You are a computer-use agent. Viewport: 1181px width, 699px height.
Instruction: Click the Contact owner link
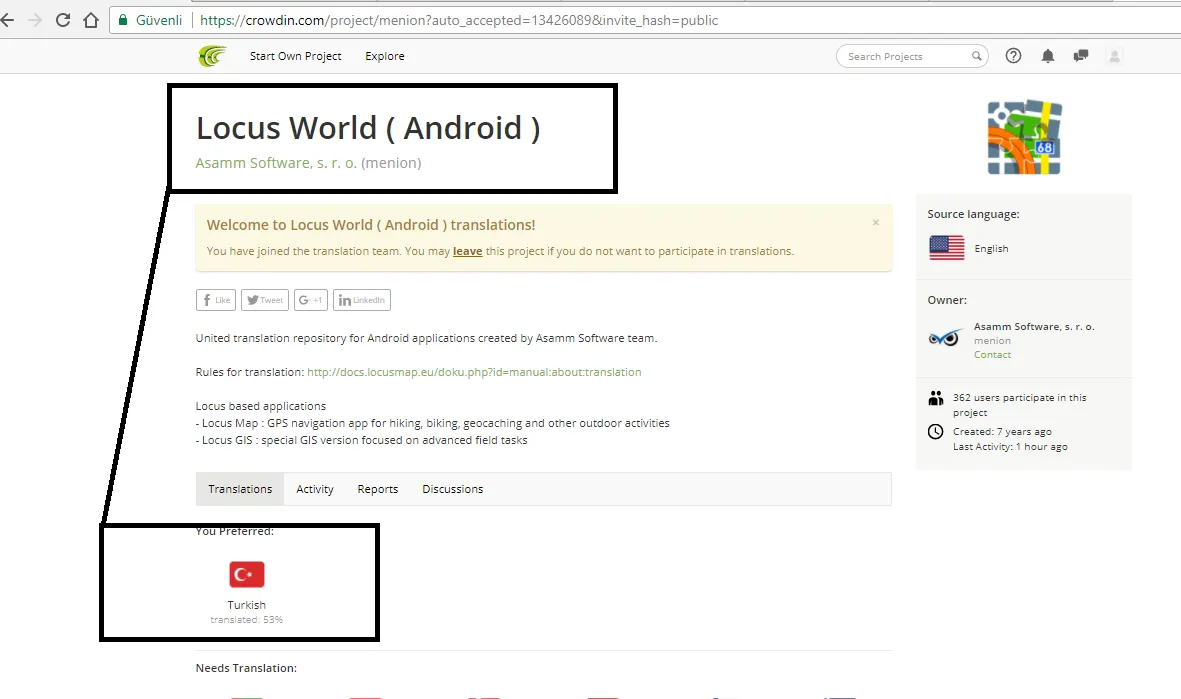coord(993,355)
